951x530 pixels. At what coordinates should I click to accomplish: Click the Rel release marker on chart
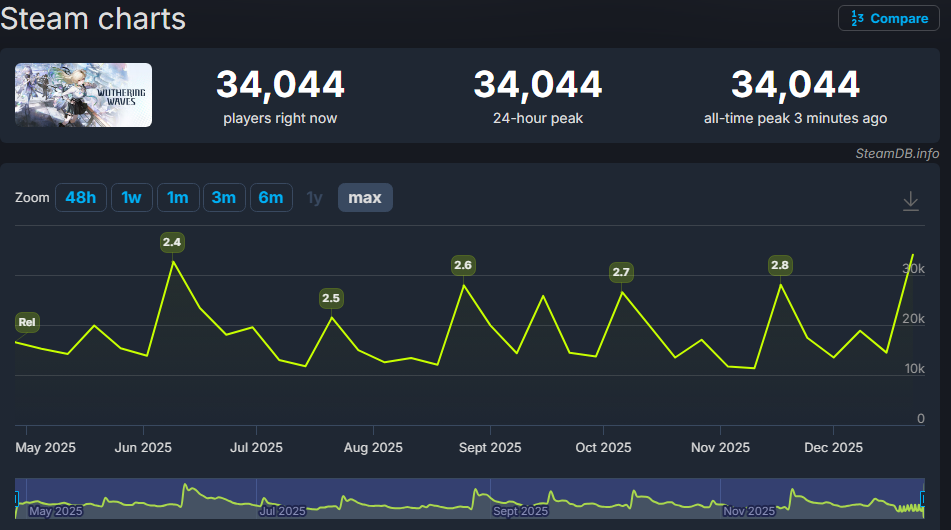pyautogui.click(x=27, y=322)
